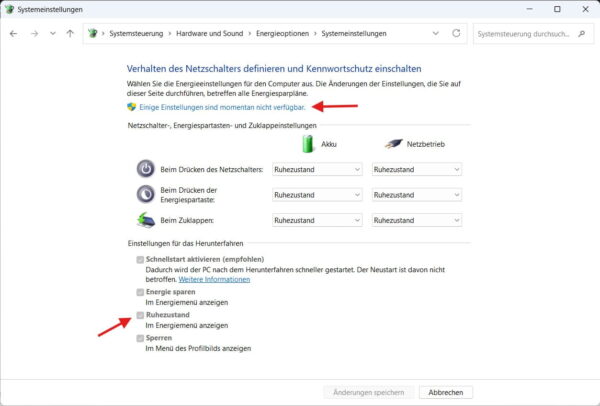Go back with the left arrow button

tap(13, 34)
